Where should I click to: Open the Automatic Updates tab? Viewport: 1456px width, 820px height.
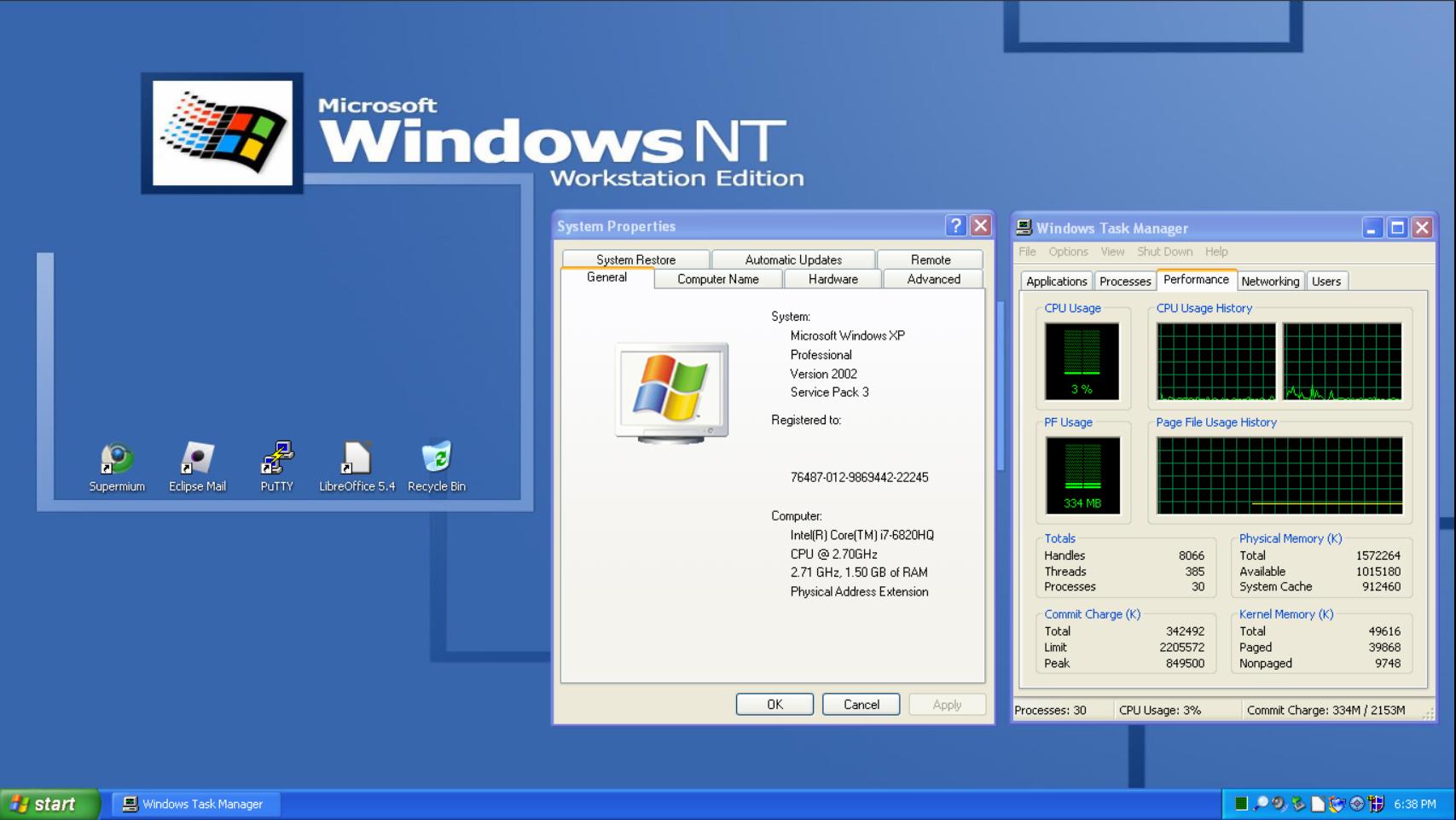(x=793, y=259)
